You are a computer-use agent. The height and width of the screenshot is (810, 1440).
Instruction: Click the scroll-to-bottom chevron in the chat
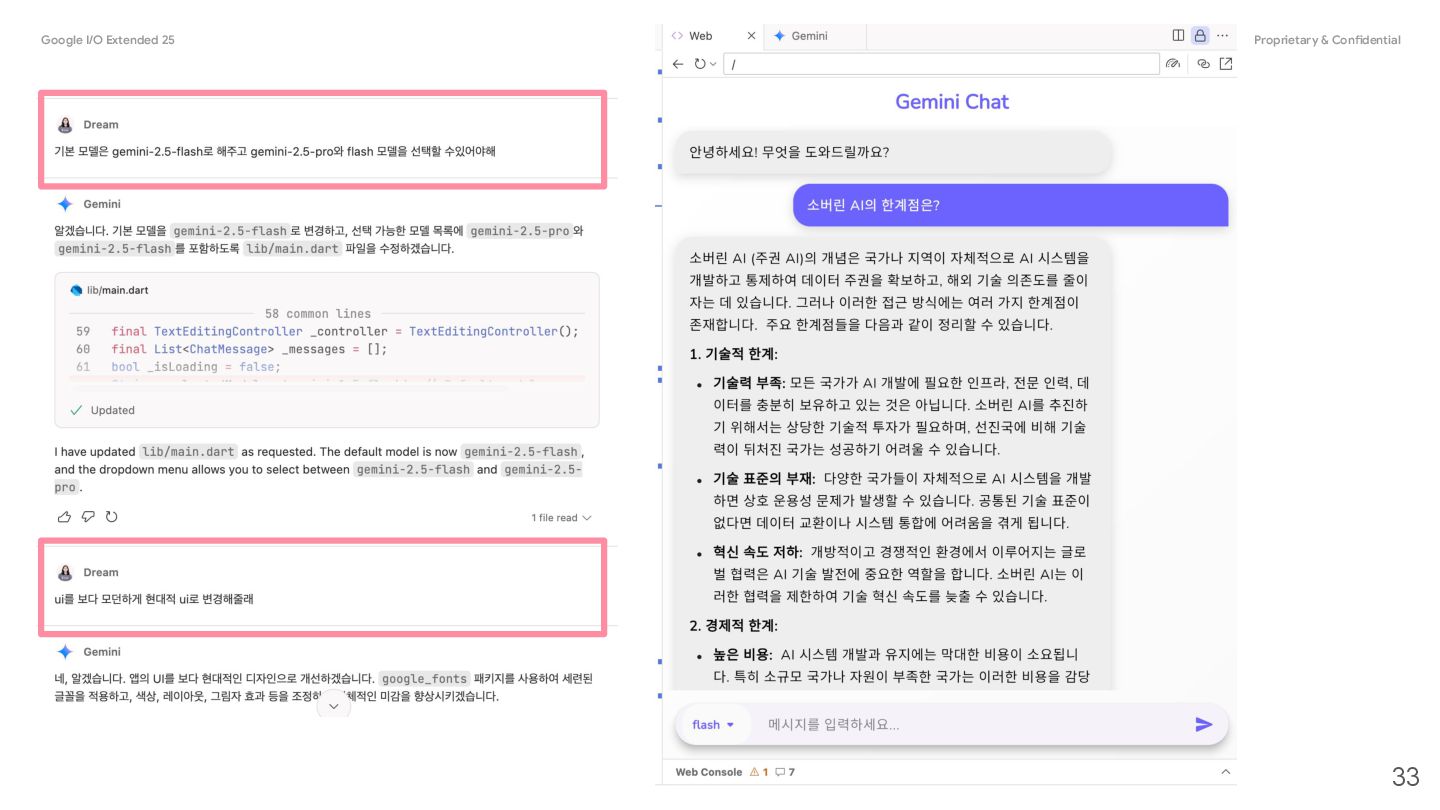pos(333,705)
